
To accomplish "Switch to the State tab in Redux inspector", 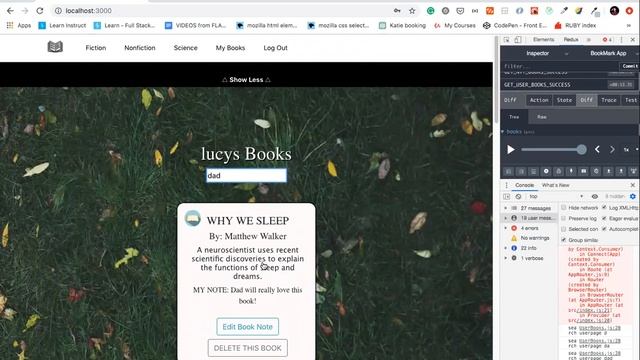I will [x=564, y=100].
